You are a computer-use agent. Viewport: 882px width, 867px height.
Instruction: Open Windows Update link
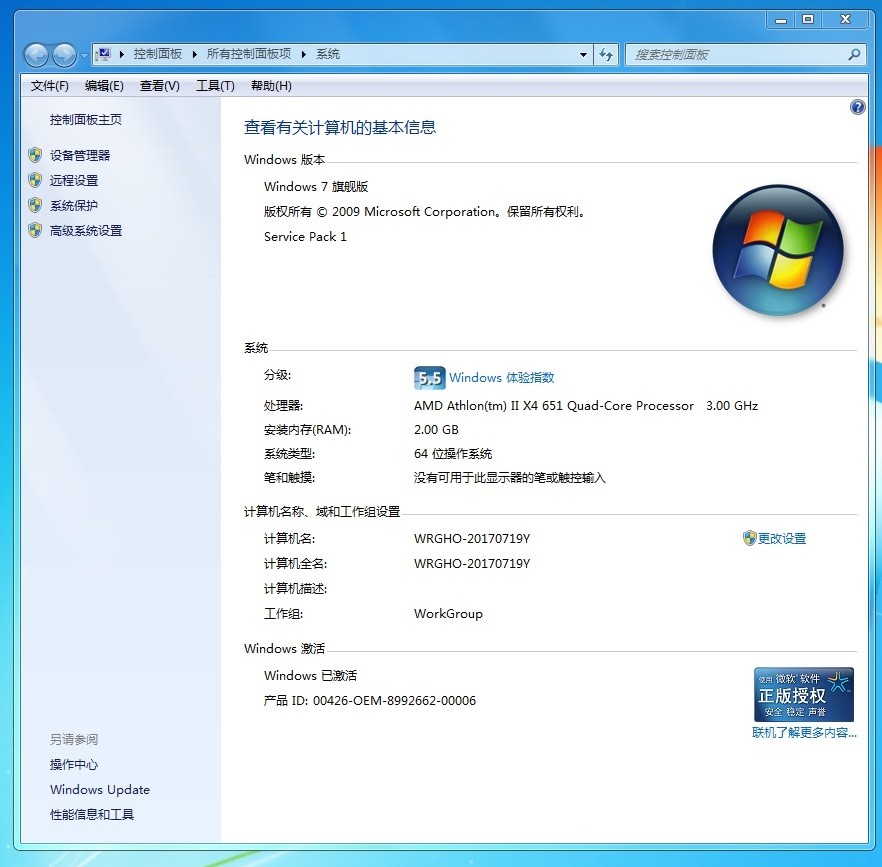click(x=100, y=789)
